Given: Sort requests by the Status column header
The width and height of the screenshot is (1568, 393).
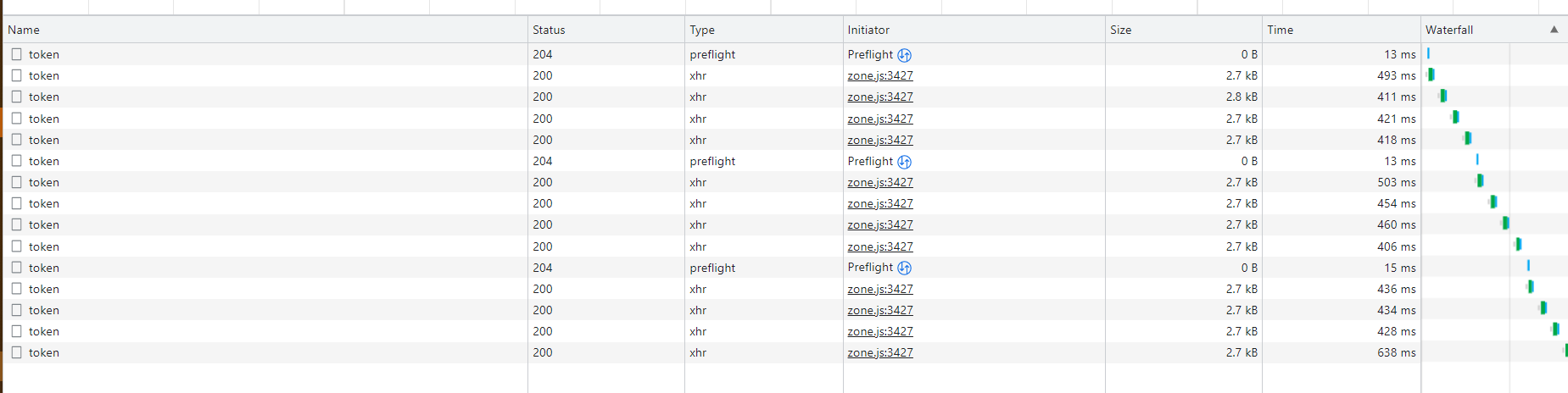Looking at the screenshot, I should 549,30.
